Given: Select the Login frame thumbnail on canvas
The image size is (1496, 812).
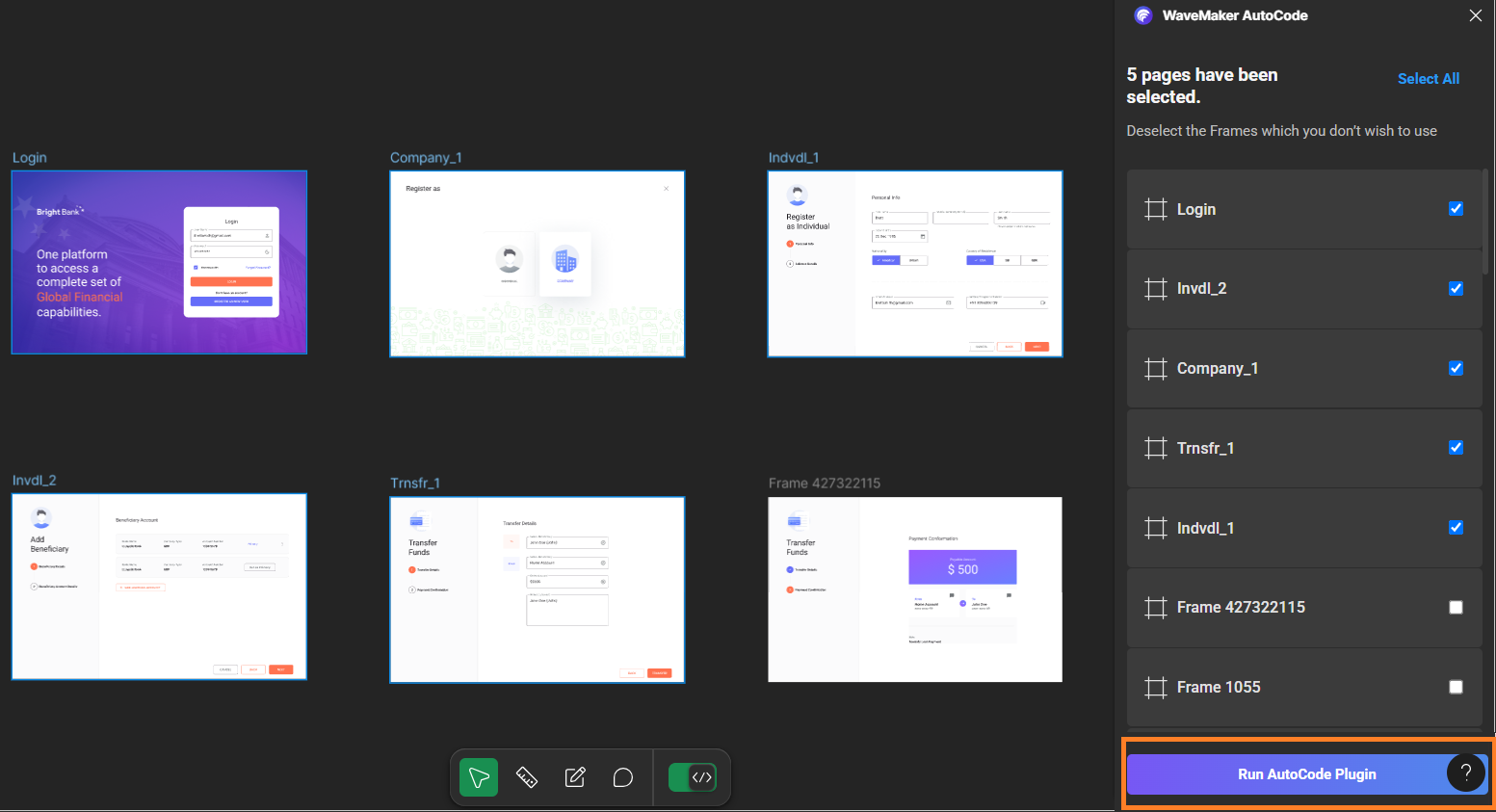Looking at the screenshot, I should click(x=159, y=262).
